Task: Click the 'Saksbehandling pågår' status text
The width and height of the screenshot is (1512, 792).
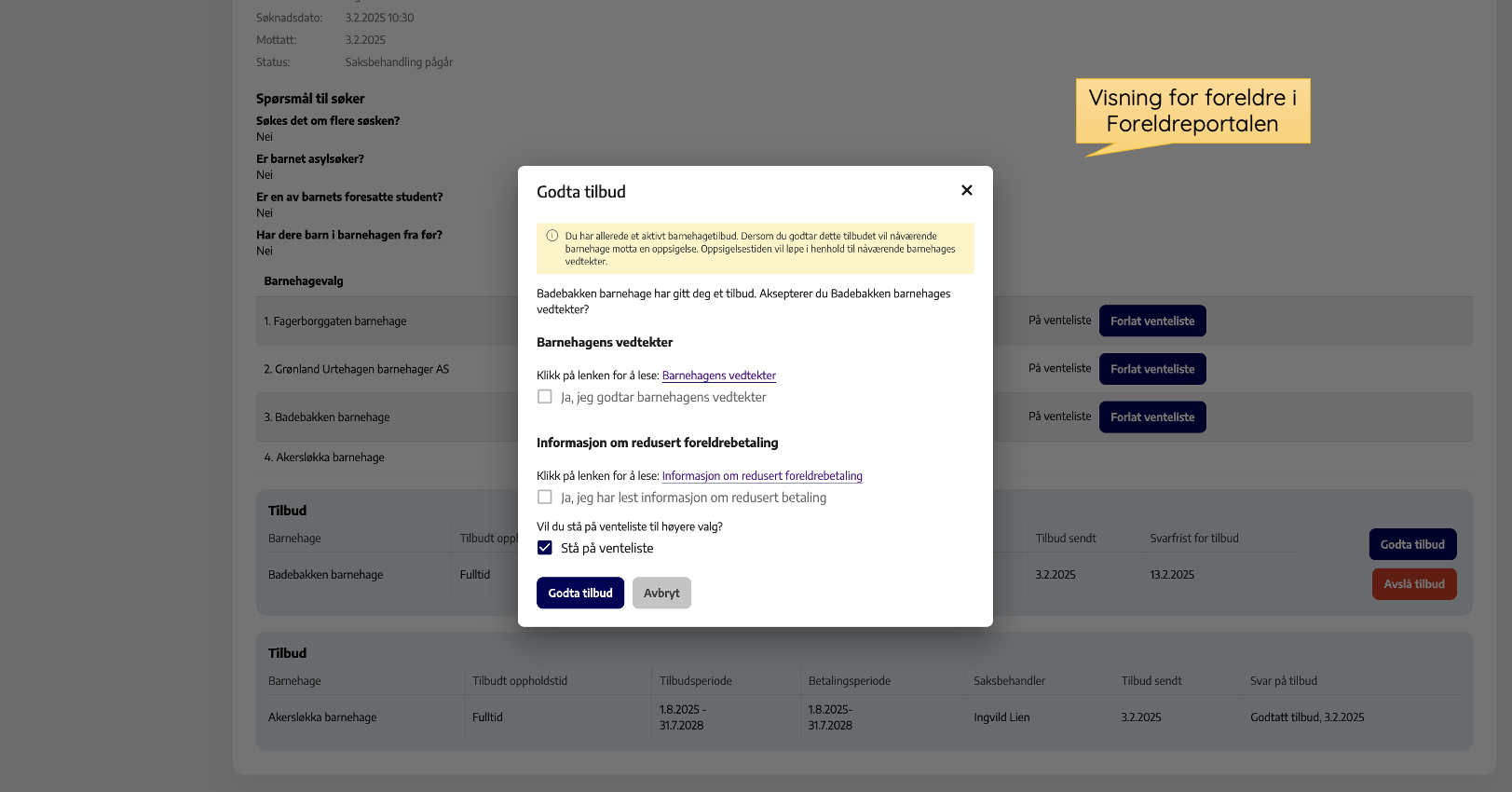Action: [x=399, y=62]
